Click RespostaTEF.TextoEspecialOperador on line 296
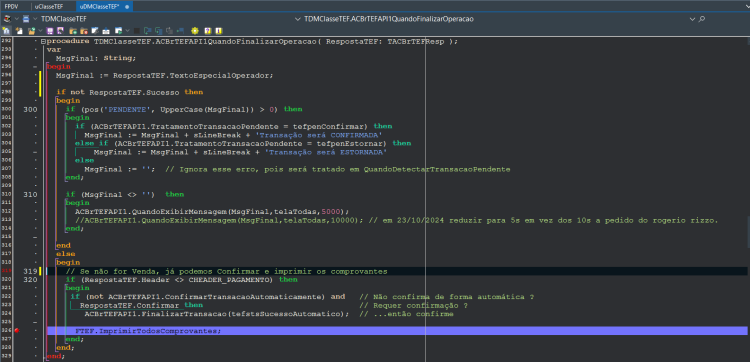 coord(191,75)
